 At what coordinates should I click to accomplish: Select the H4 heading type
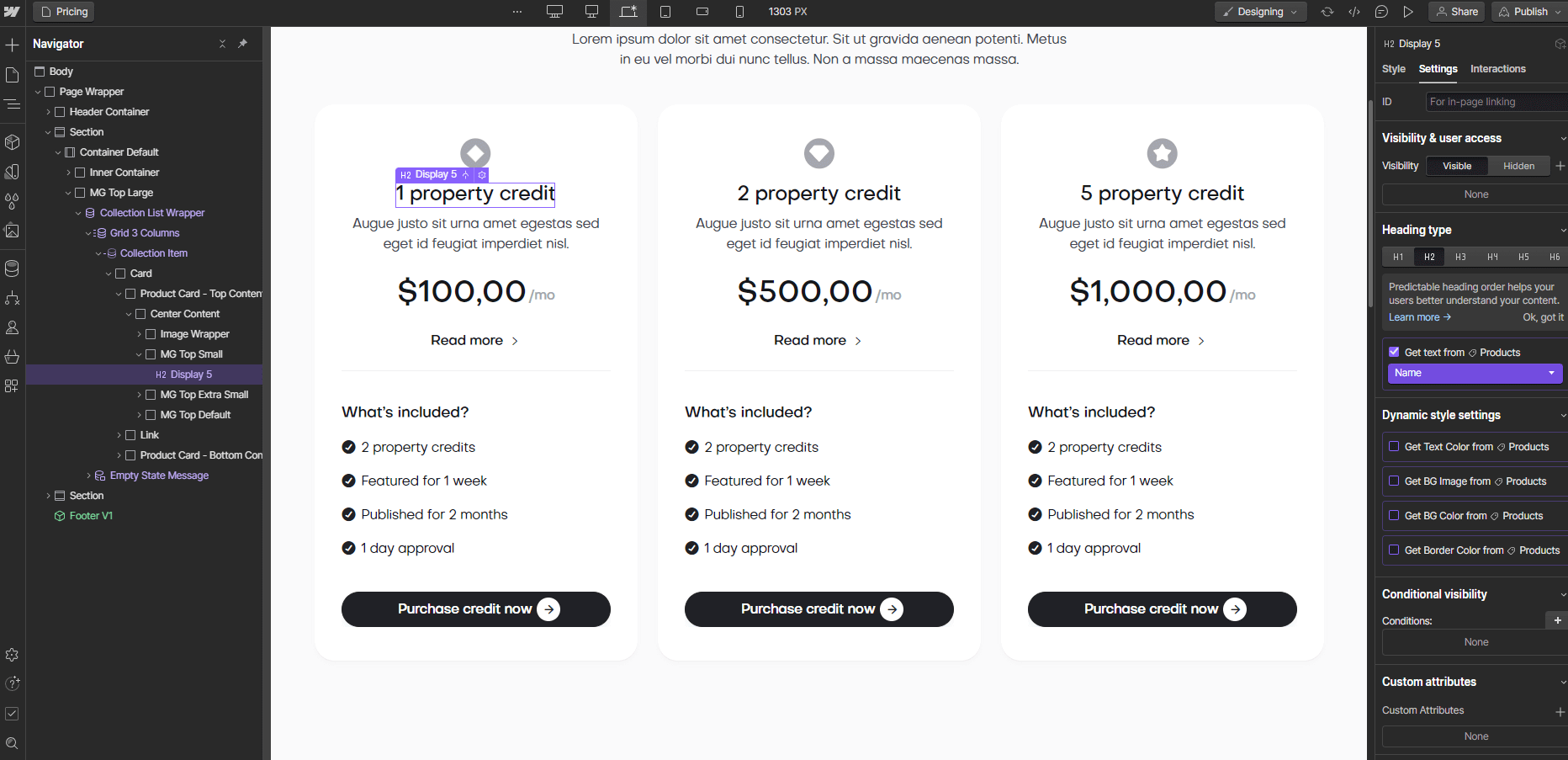(1491, 257)
